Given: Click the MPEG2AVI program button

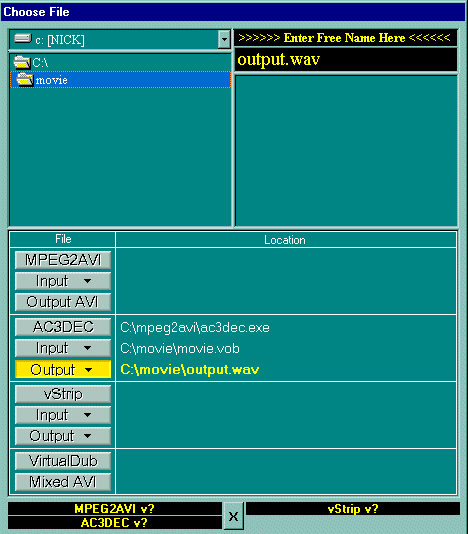Looking at the screenshot, I should coord(63,260).
